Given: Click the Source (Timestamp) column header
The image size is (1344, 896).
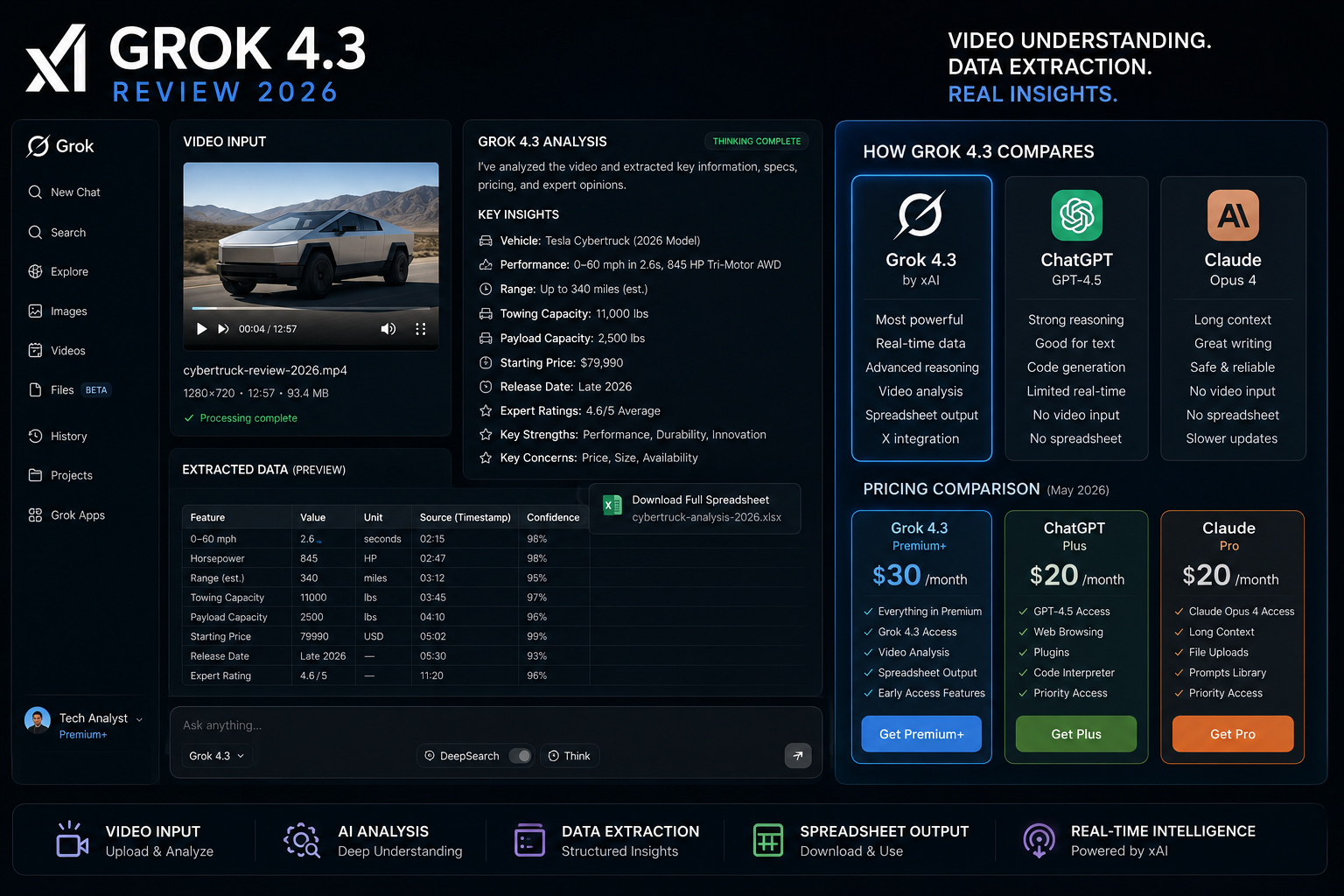Looking at the screenshot, I should (465, 517).
